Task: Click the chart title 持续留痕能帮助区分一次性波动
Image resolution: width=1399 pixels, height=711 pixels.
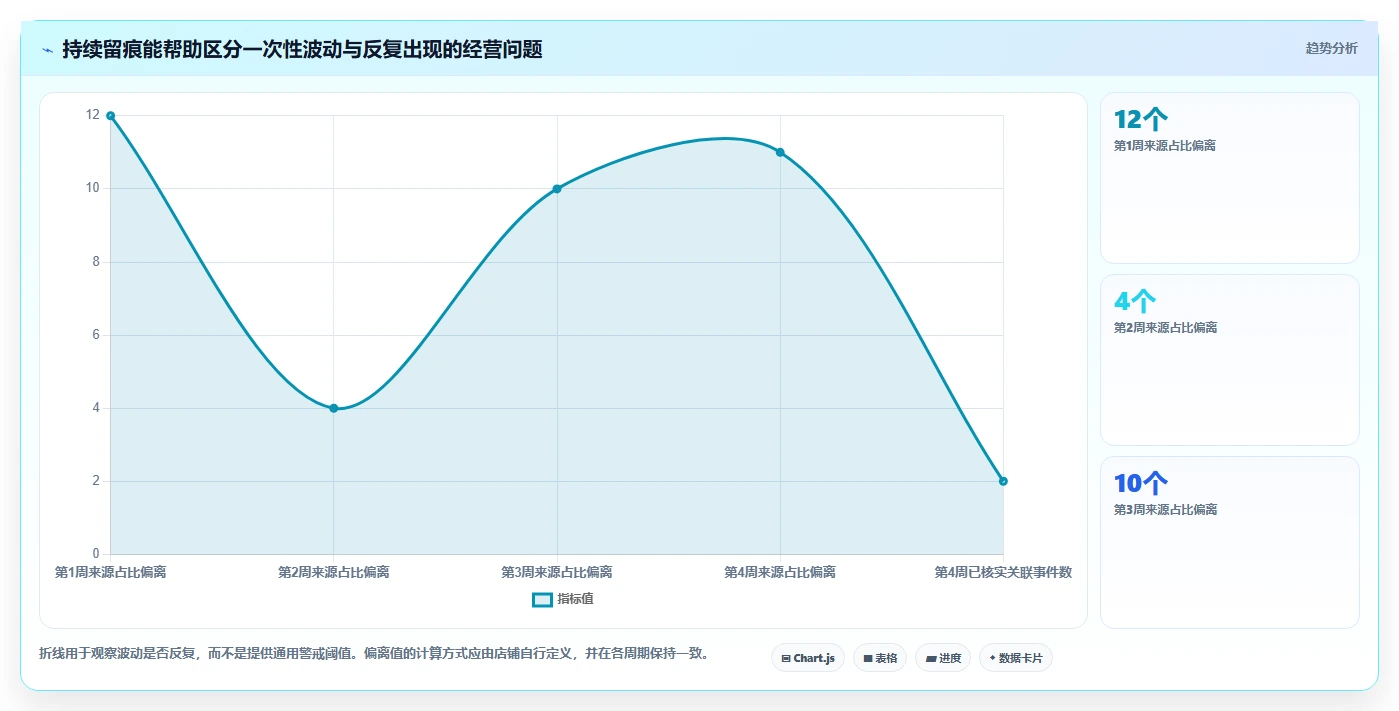Action: 302,49
